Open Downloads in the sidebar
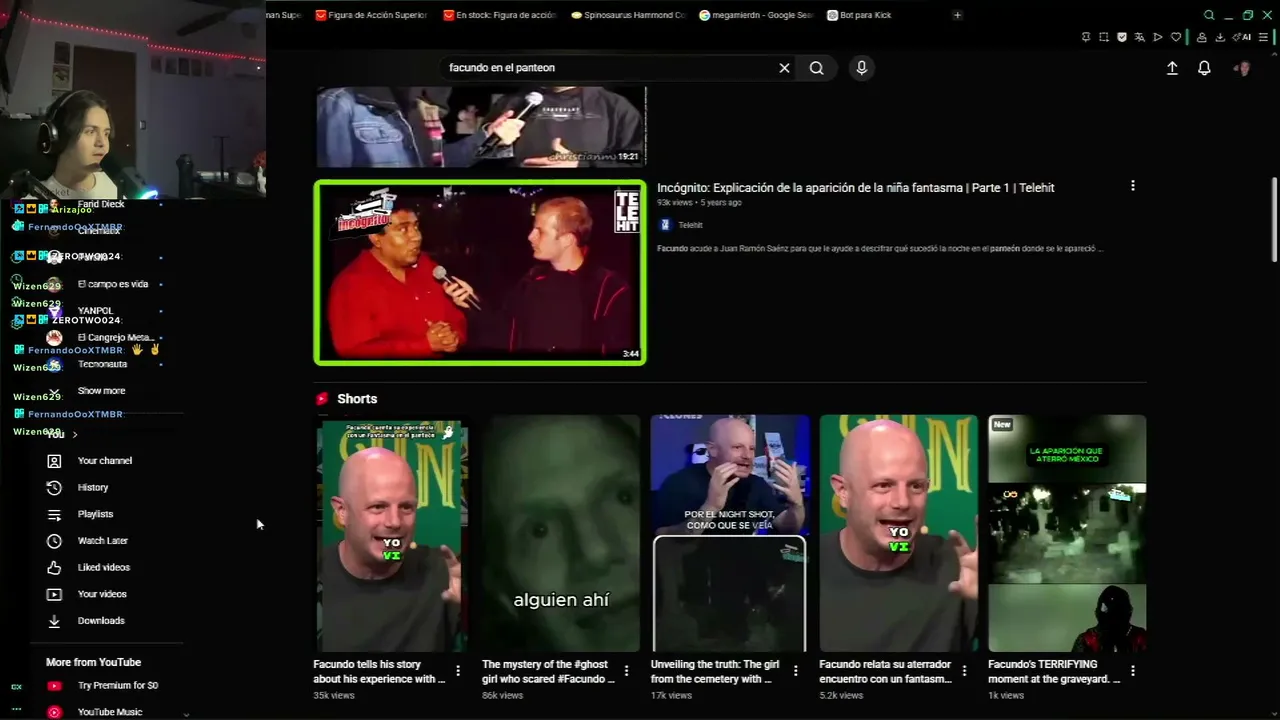 point(101,621)
